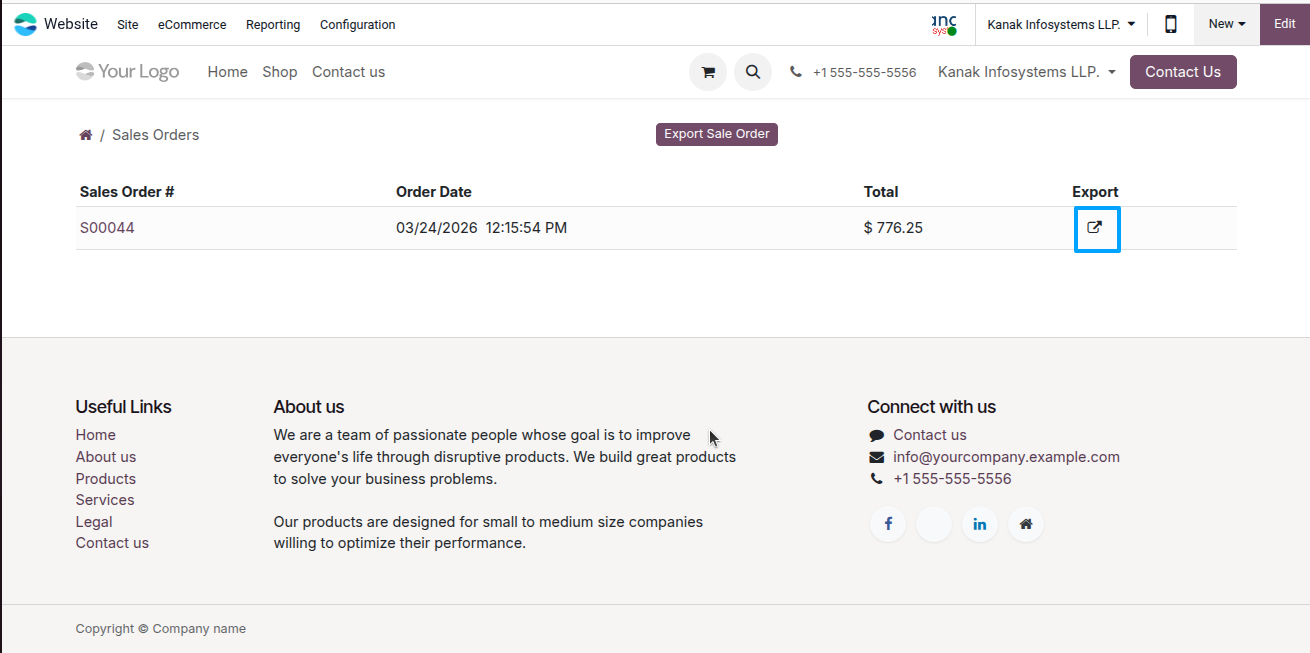
Task: Open sales order S00044
Action: coord(107,228)
